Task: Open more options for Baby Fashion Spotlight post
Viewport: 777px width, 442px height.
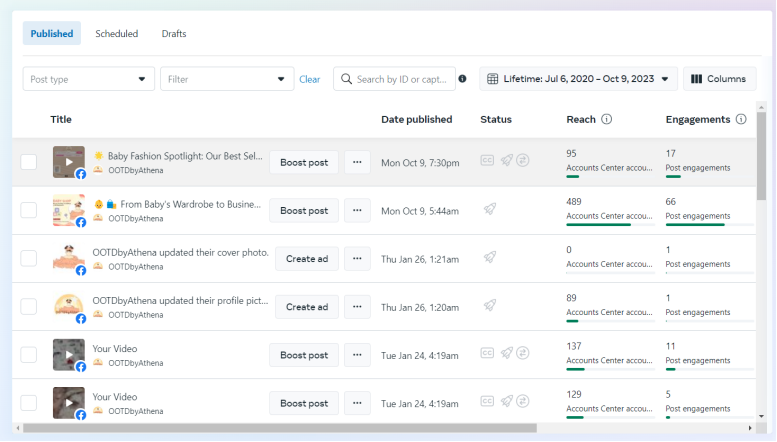Action: click(x=357, y=162)
